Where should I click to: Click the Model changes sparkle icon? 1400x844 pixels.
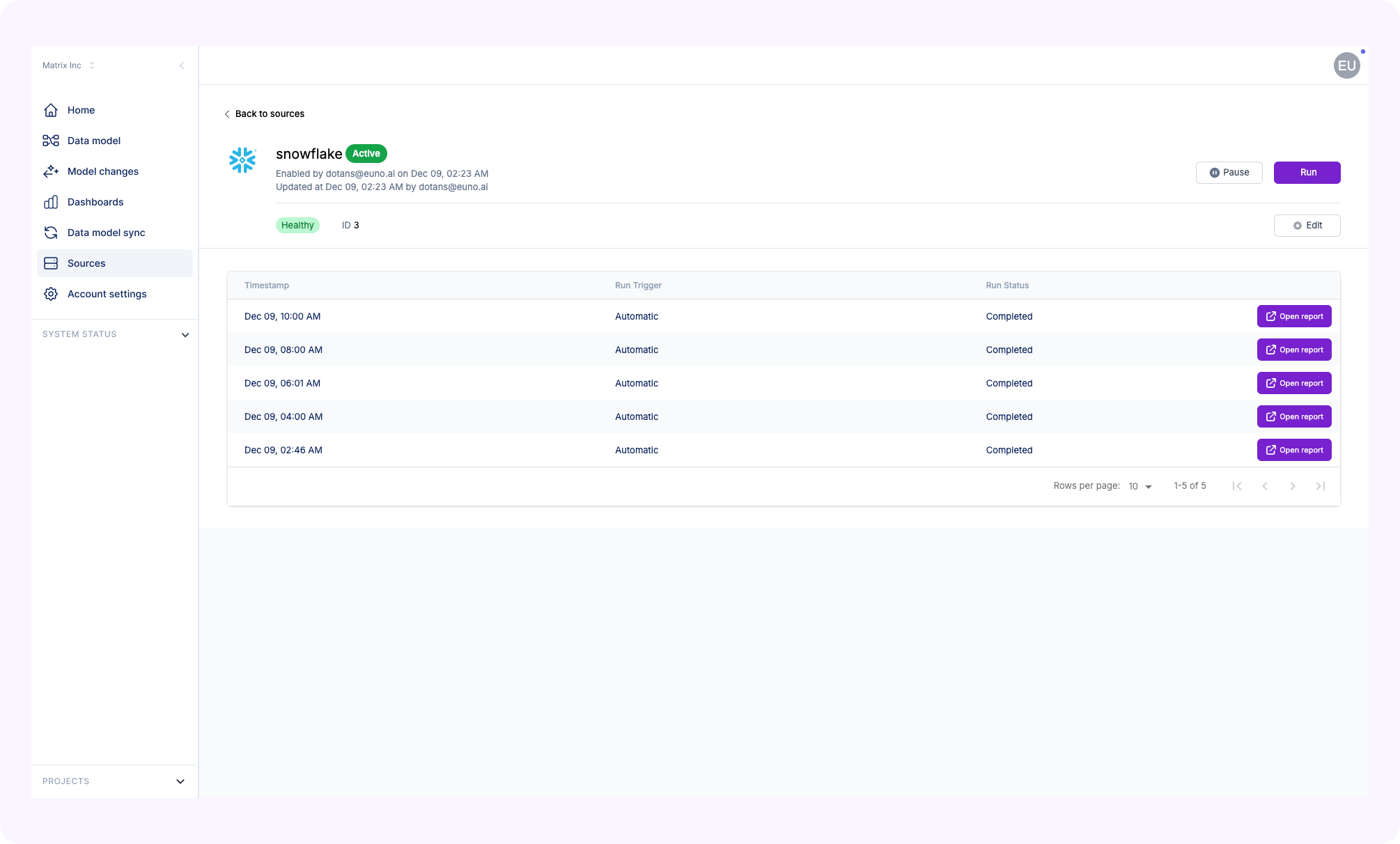(51, 171)
